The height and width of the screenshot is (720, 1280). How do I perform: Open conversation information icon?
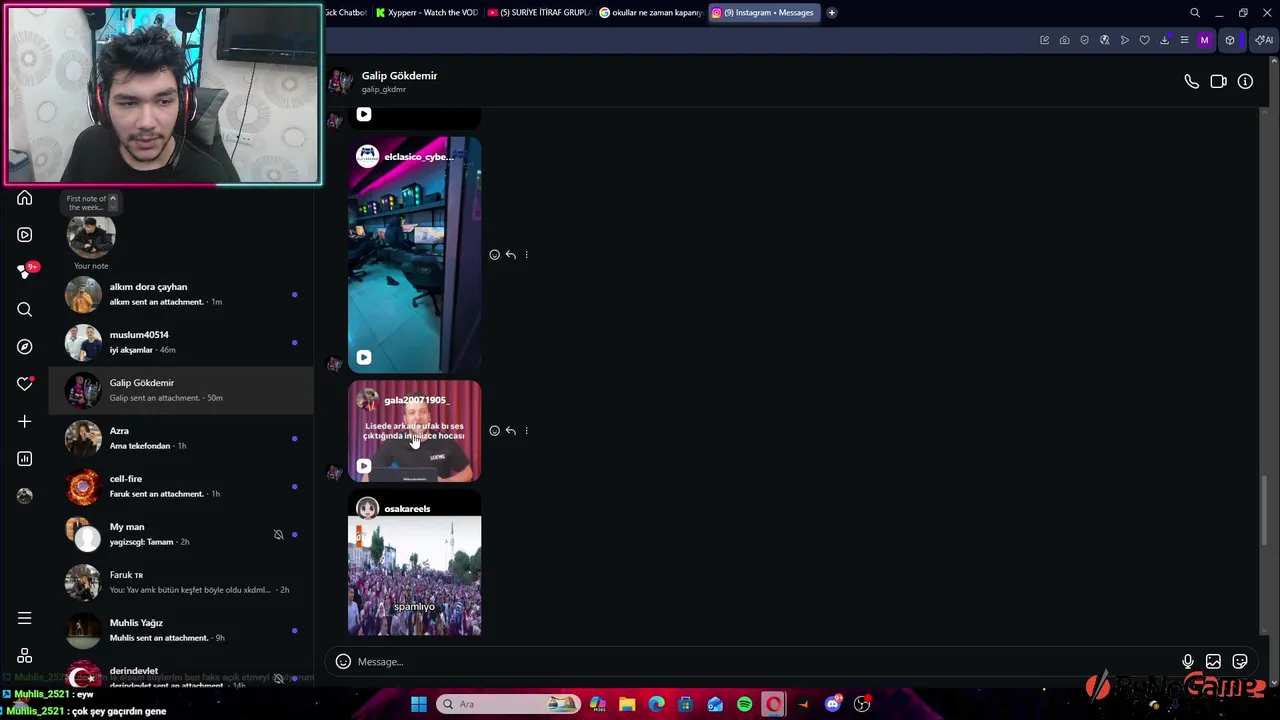(1245, 82)
